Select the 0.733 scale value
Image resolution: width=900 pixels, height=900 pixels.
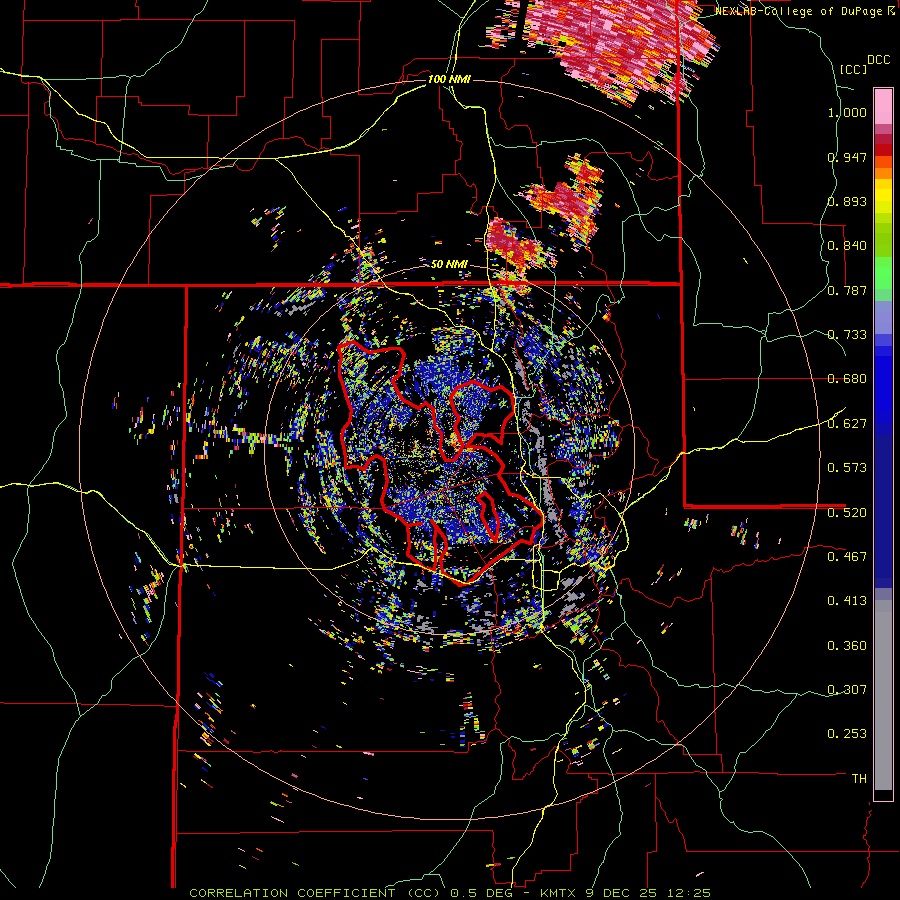(x=847, y=335)
